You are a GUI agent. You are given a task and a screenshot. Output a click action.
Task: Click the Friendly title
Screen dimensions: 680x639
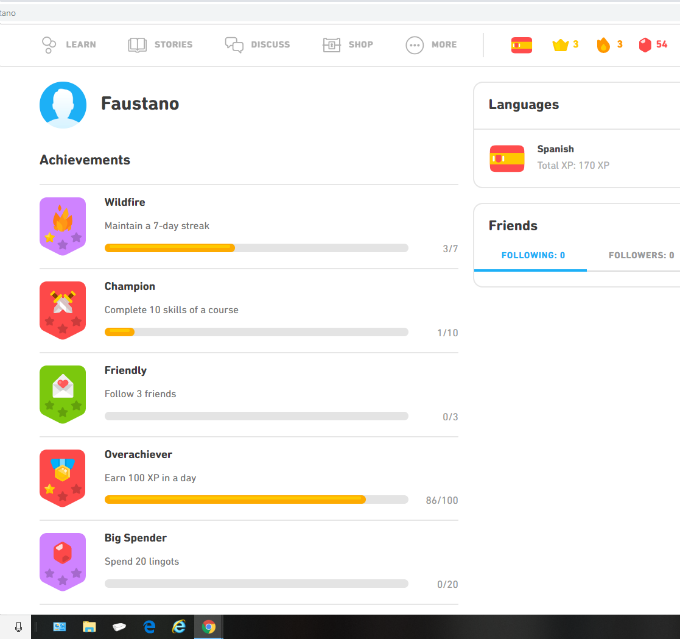[x=125, y=371]
